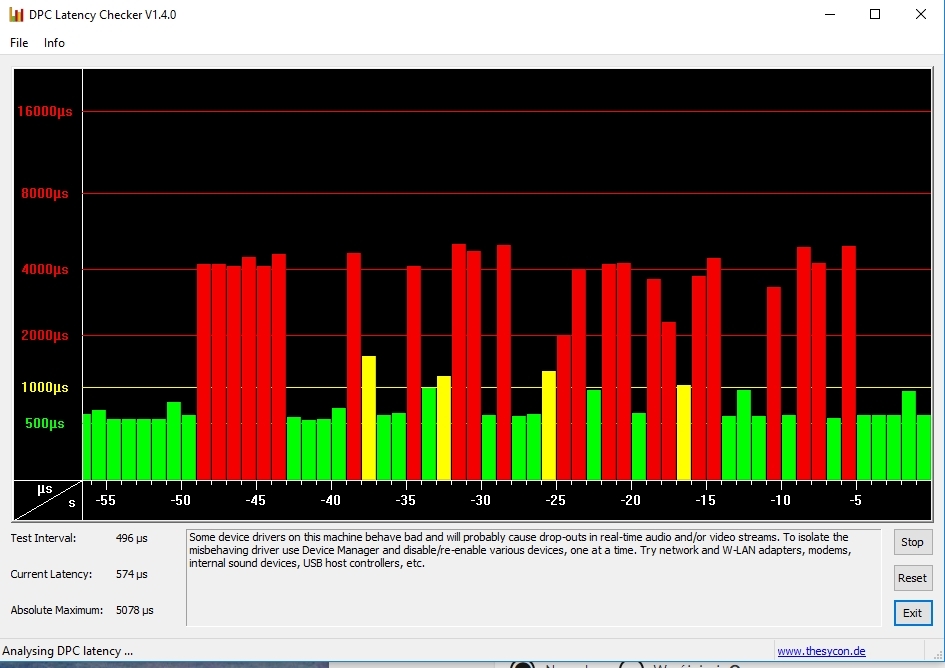
Task: Click the -5 seconds axis marker
Action: 855,500
